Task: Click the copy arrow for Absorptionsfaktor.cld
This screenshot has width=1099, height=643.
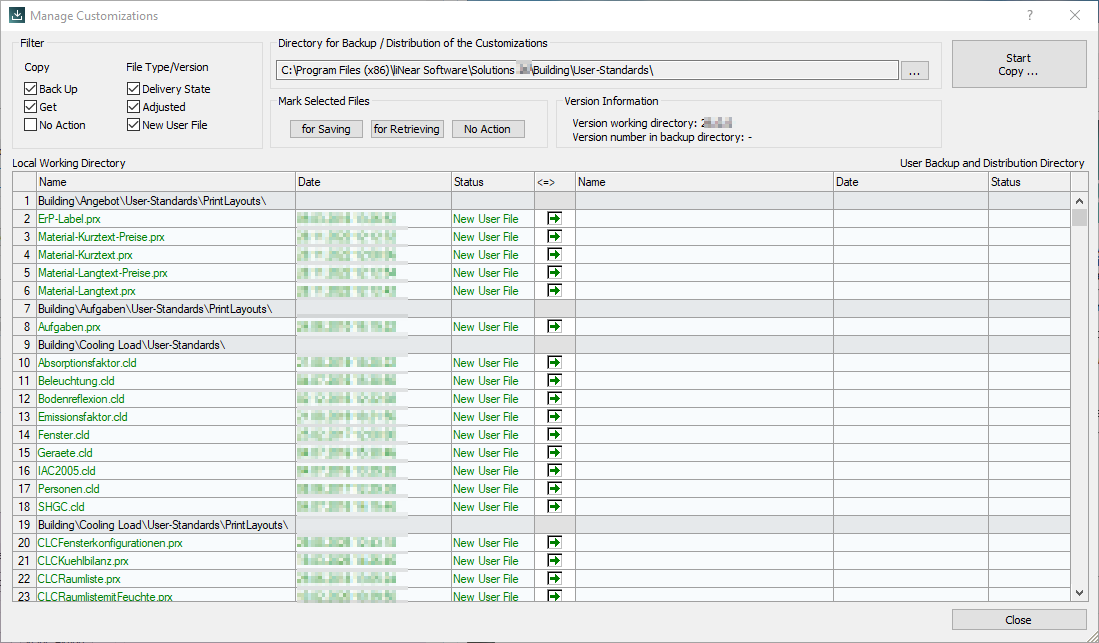Action: [x=554, y=363]
